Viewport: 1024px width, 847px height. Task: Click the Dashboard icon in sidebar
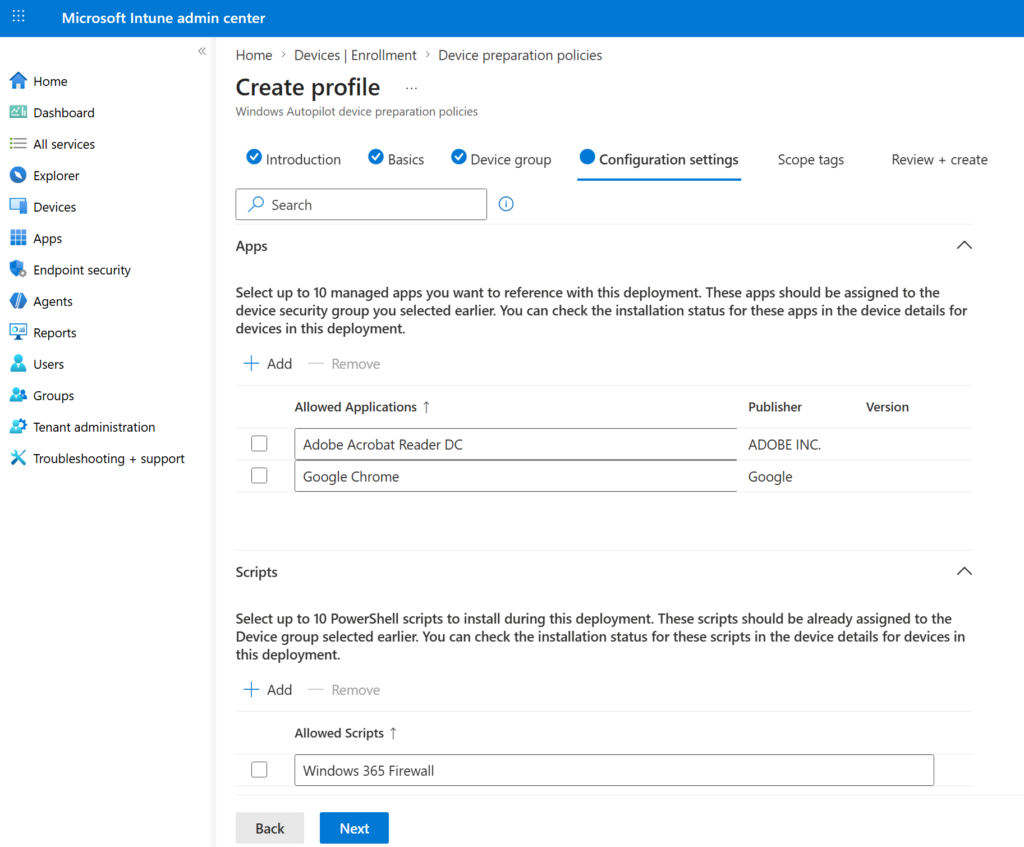coord(18,113)
